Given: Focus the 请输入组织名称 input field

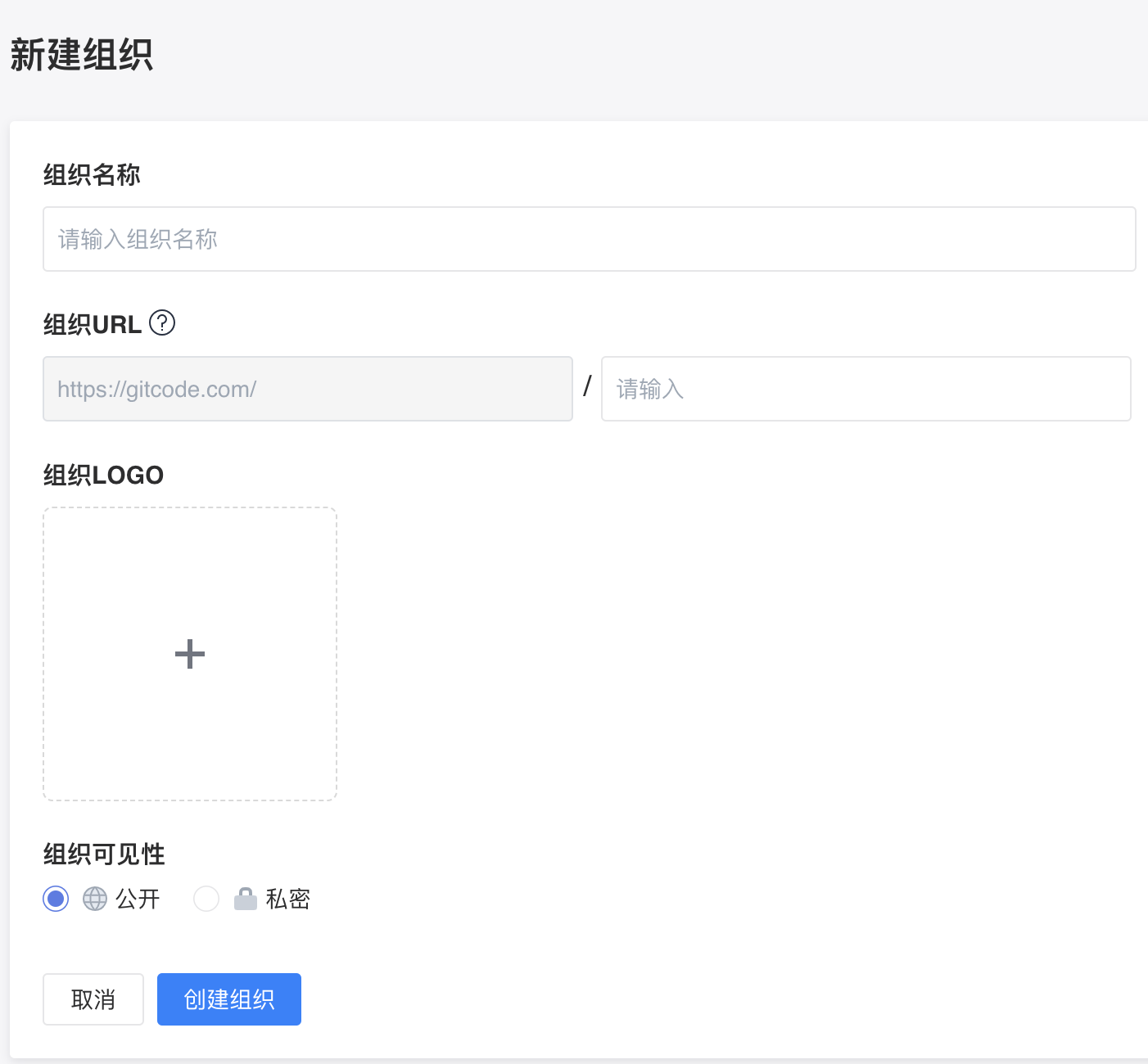Looking at the screenshot, I should click(x=590, y=239).
